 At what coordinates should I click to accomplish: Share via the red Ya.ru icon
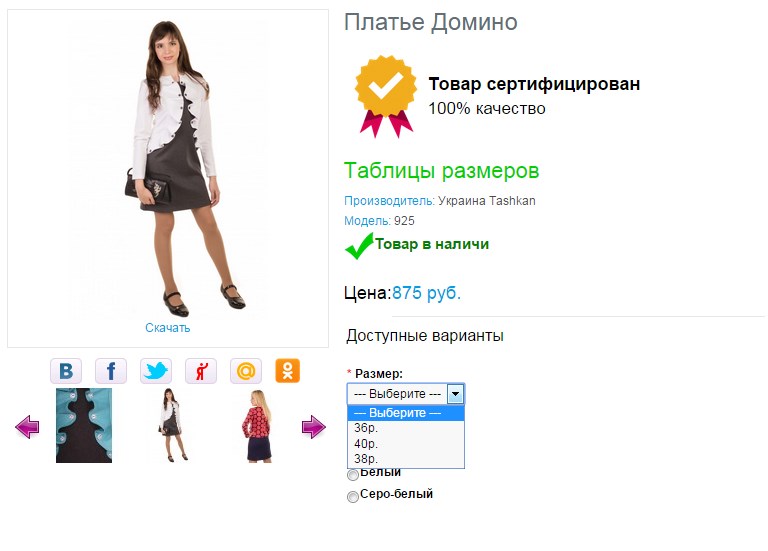[x=201, y=371]
